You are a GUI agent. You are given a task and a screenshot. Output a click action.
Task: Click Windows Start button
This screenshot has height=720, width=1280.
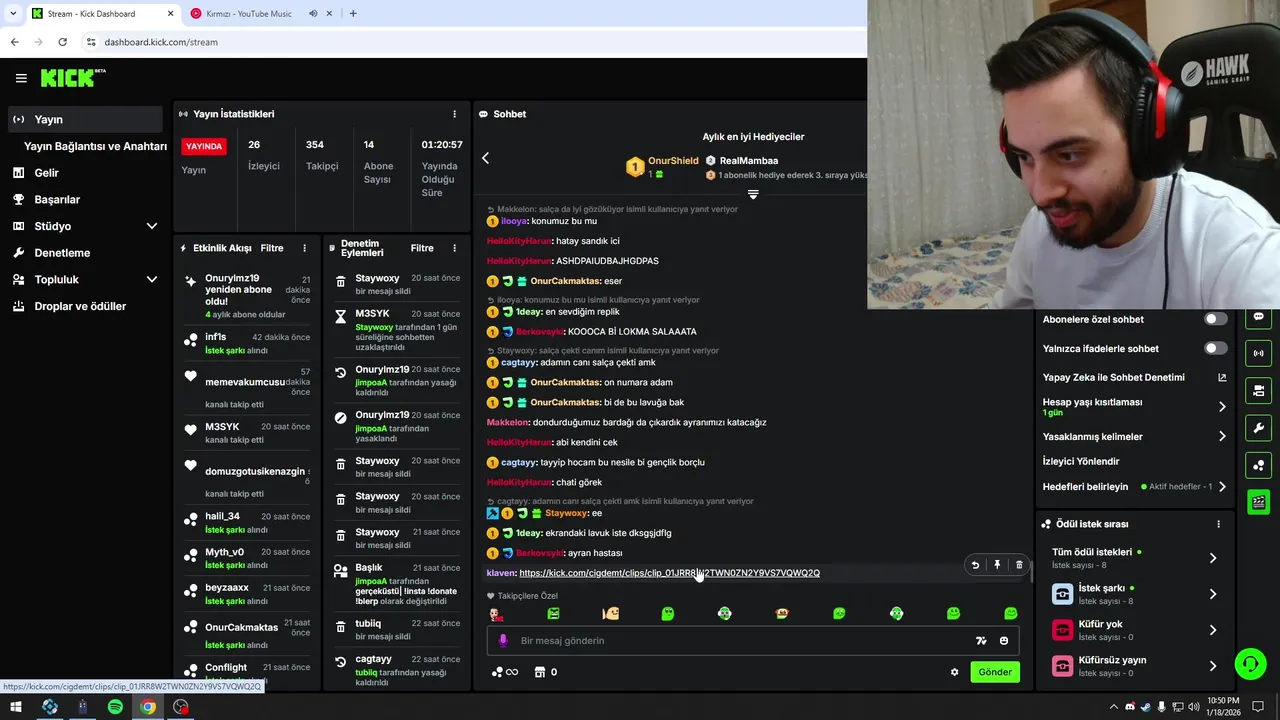16,707
